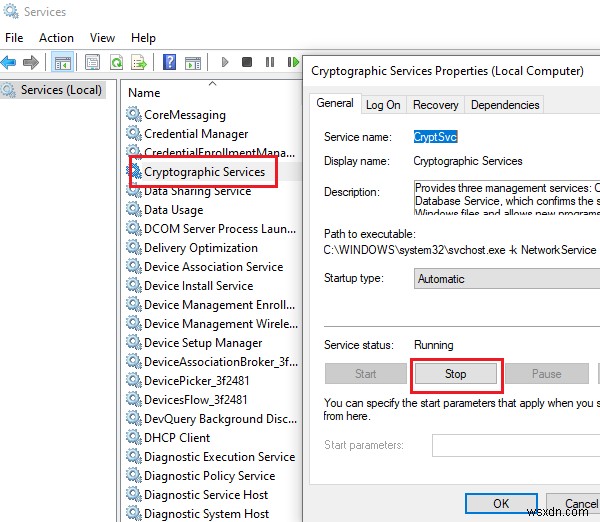This screenshot has width=600, height=522.
Task: Click the gear icon beside Diagnostic Policy Service
Action: [134, 475]
